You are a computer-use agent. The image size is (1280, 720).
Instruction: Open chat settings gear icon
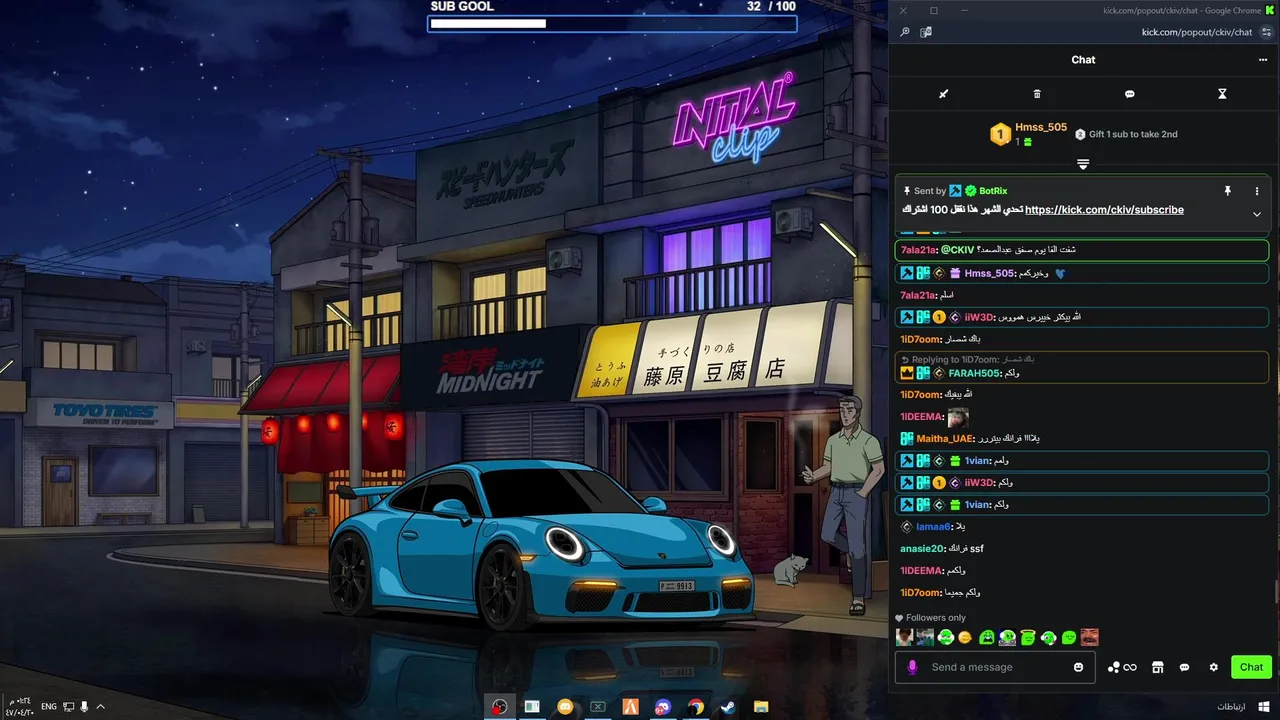coord(1213,667)
